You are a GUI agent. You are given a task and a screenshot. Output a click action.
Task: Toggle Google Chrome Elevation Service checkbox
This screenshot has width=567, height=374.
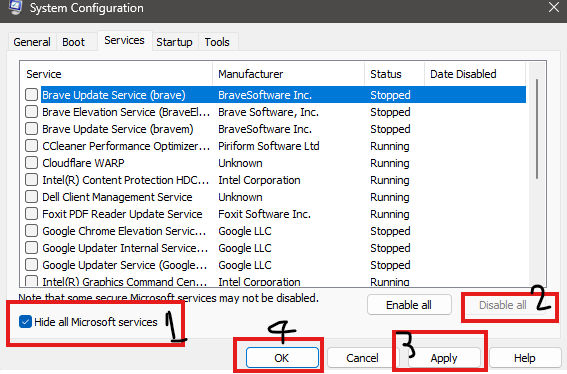pyautogui.click(x=31, y=231)
